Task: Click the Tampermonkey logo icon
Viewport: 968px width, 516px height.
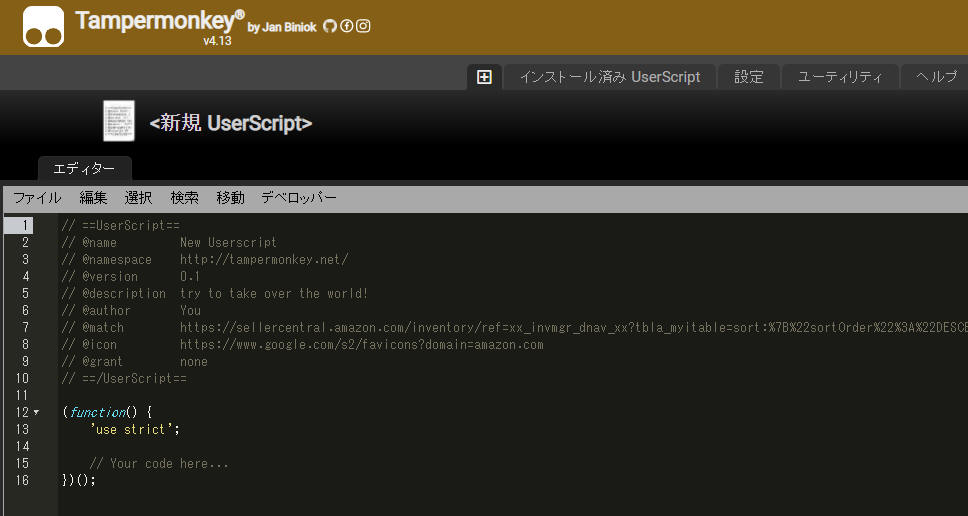Action: pos(43,27)
